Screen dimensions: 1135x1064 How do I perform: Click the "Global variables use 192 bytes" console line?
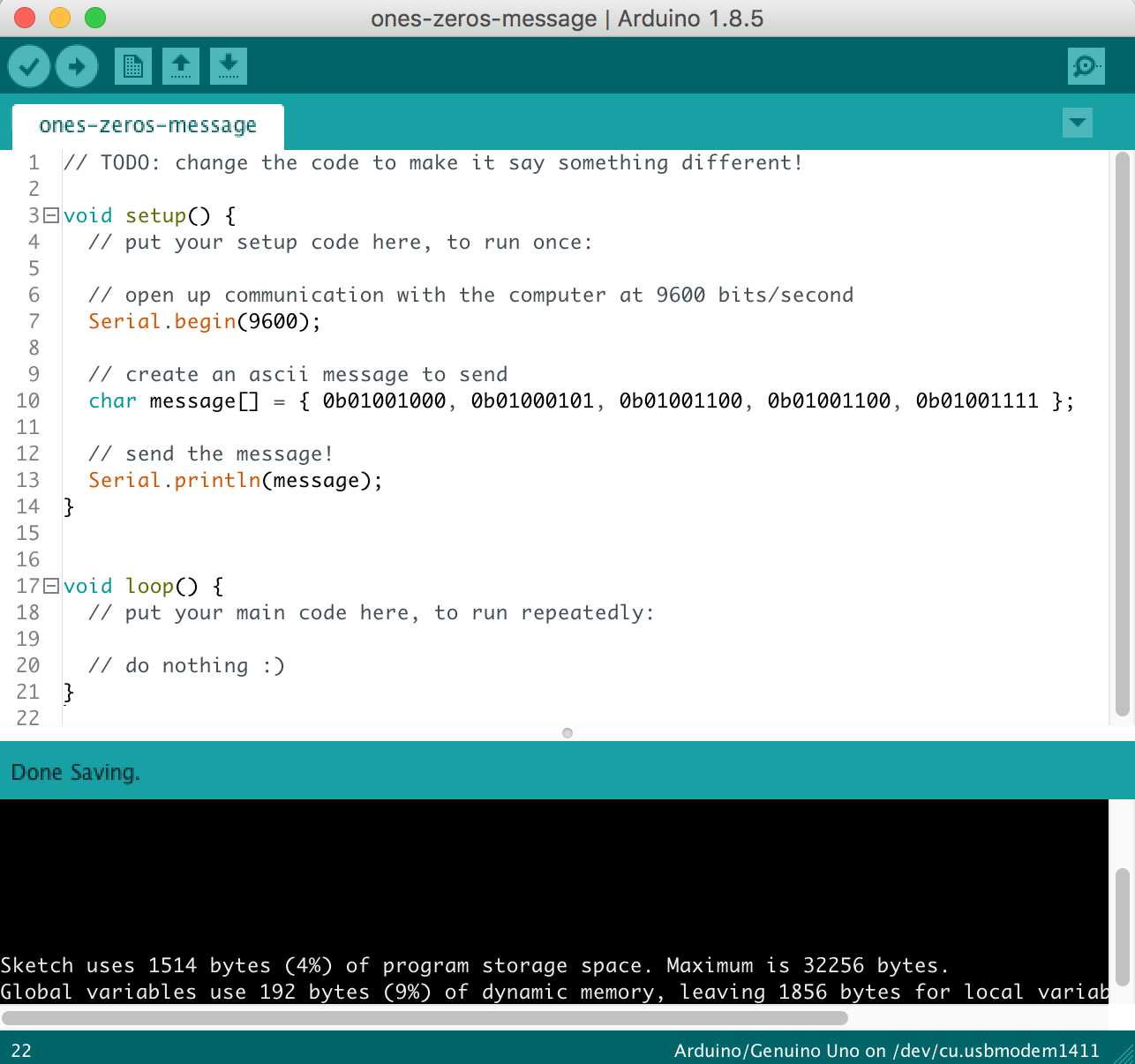554,992
